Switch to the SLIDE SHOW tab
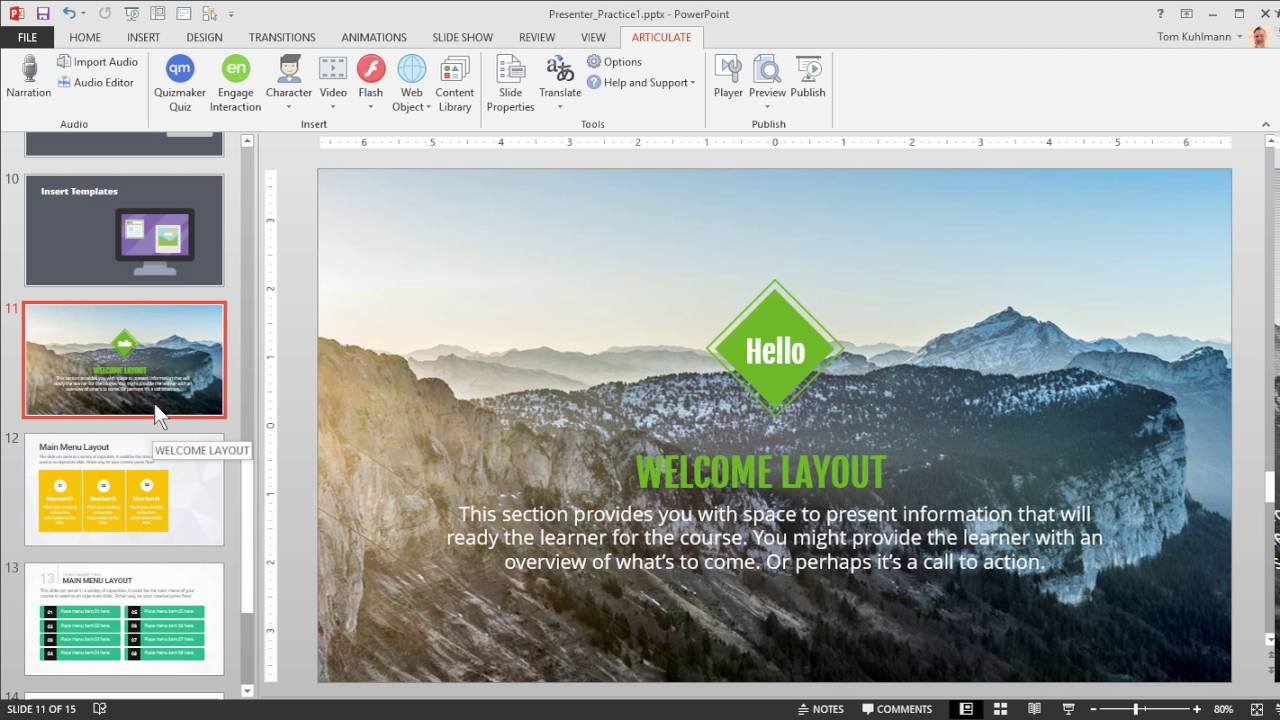This screenshot has width=1280, height=720. pyautogui.click(x=462, y=37)
